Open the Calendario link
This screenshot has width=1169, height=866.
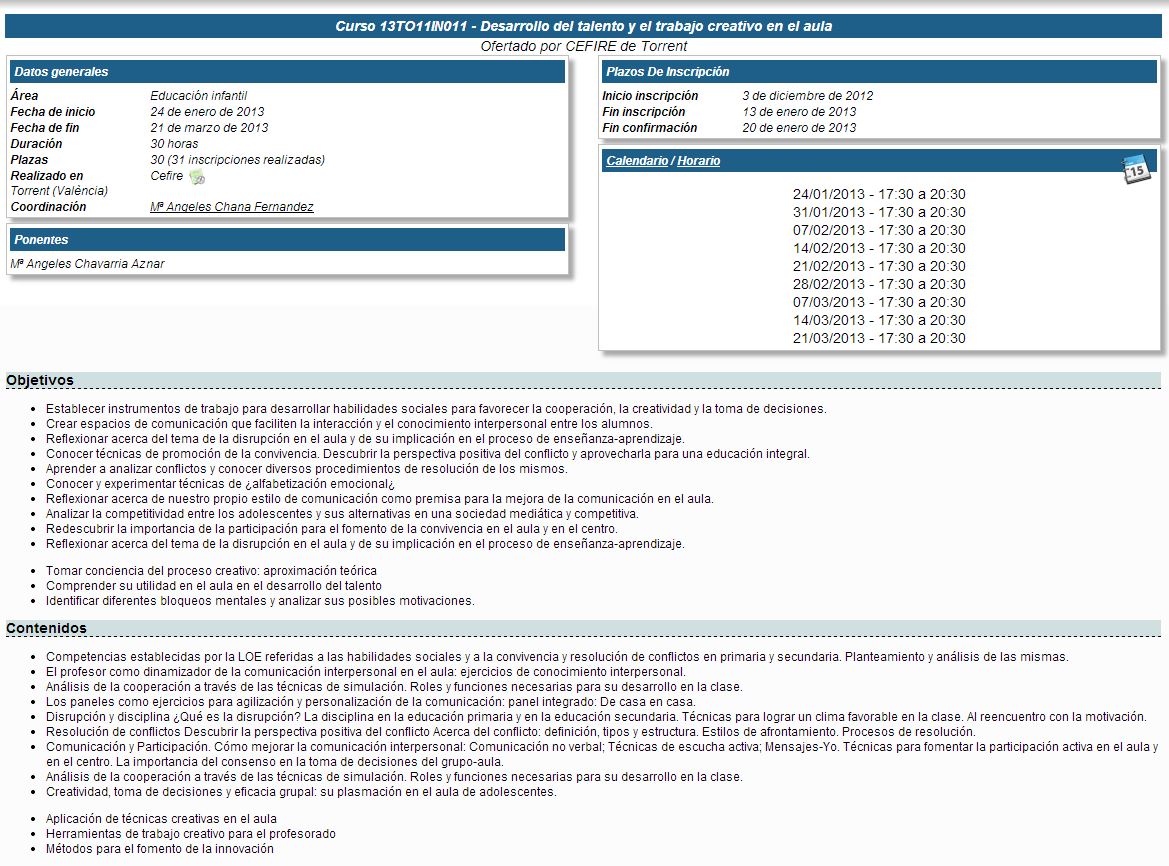tap(636, 161)
